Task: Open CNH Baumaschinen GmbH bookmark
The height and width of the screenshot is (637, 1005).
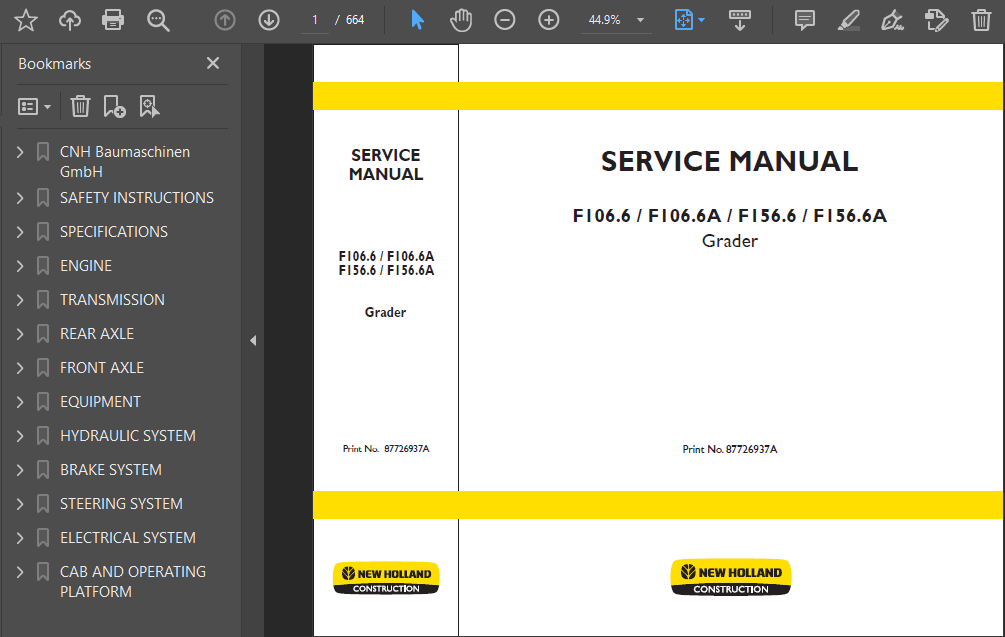Action: [x=125, y=161]
